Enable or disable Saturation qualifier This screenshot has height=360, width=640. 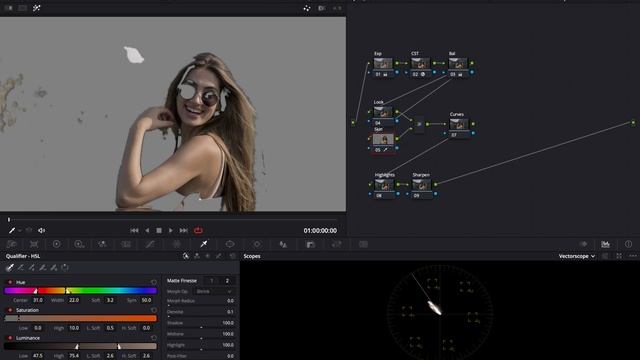[10, 310]
